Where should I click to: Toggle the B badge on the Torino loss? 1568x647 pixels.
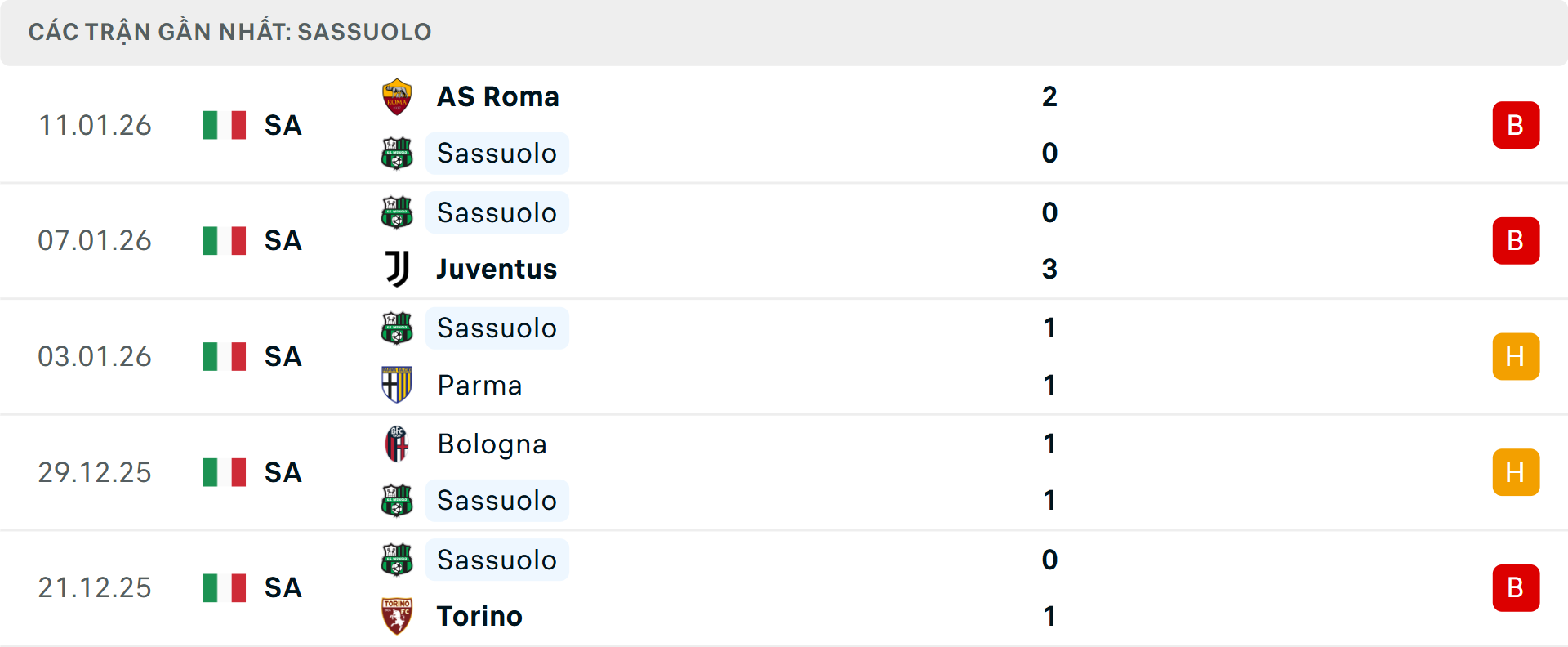[x=1517, y=587]
